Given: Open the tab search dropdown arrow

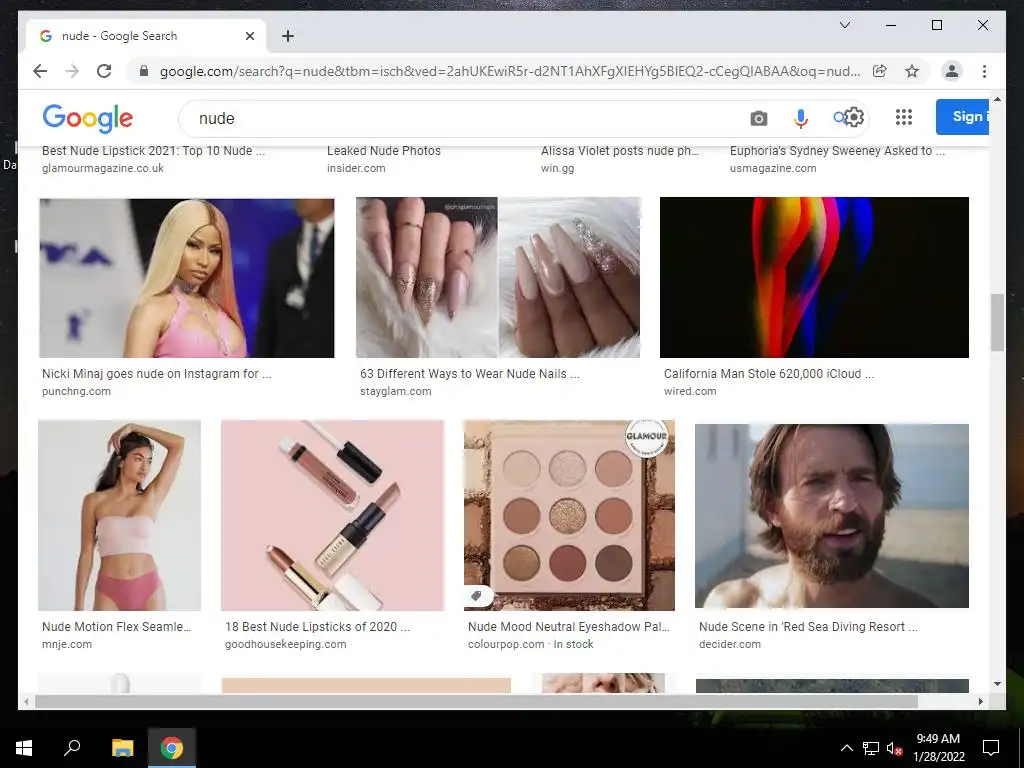Looking at the screenshot, I should (x=844, y=25).
